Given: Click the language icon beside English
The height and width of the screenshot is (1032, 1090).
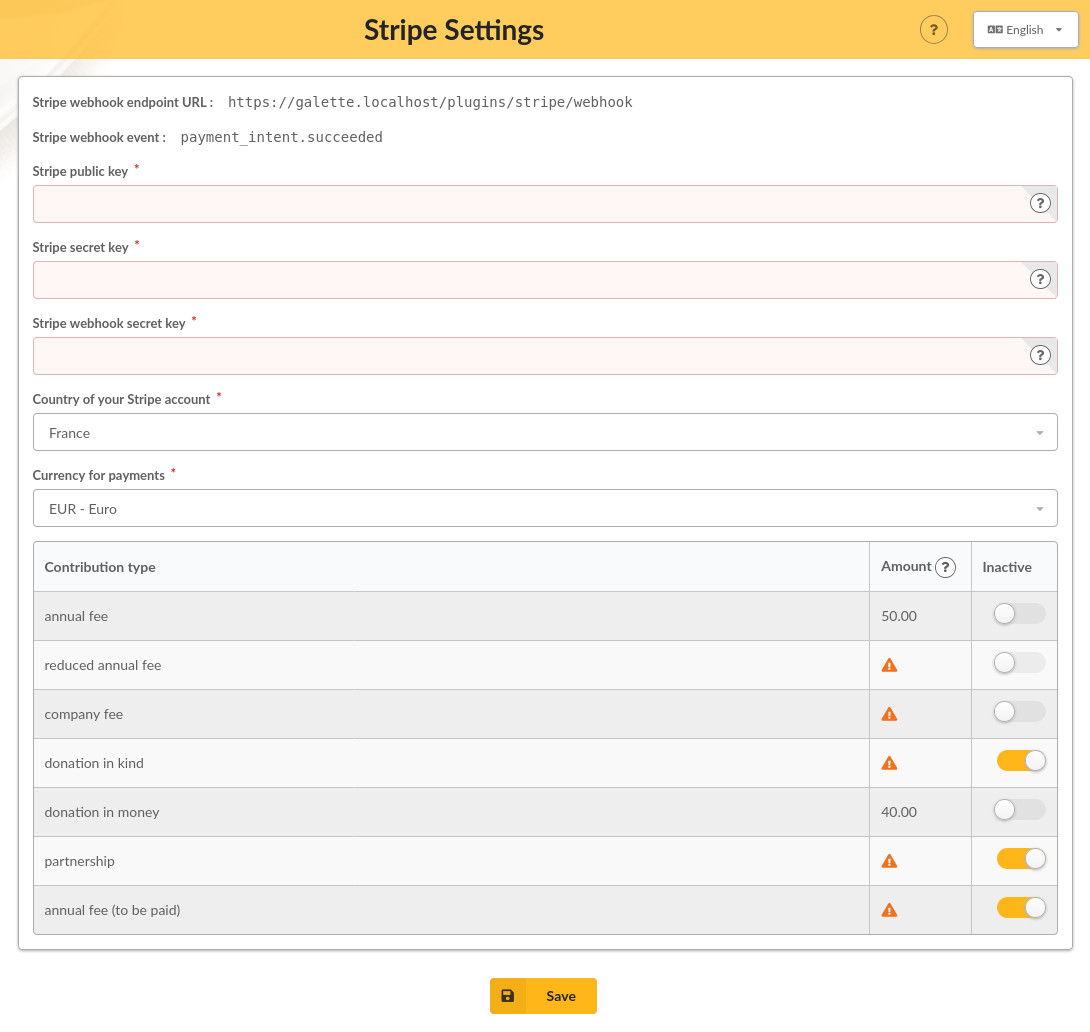Looking at the screenshot, I should (x=995, y=30).
